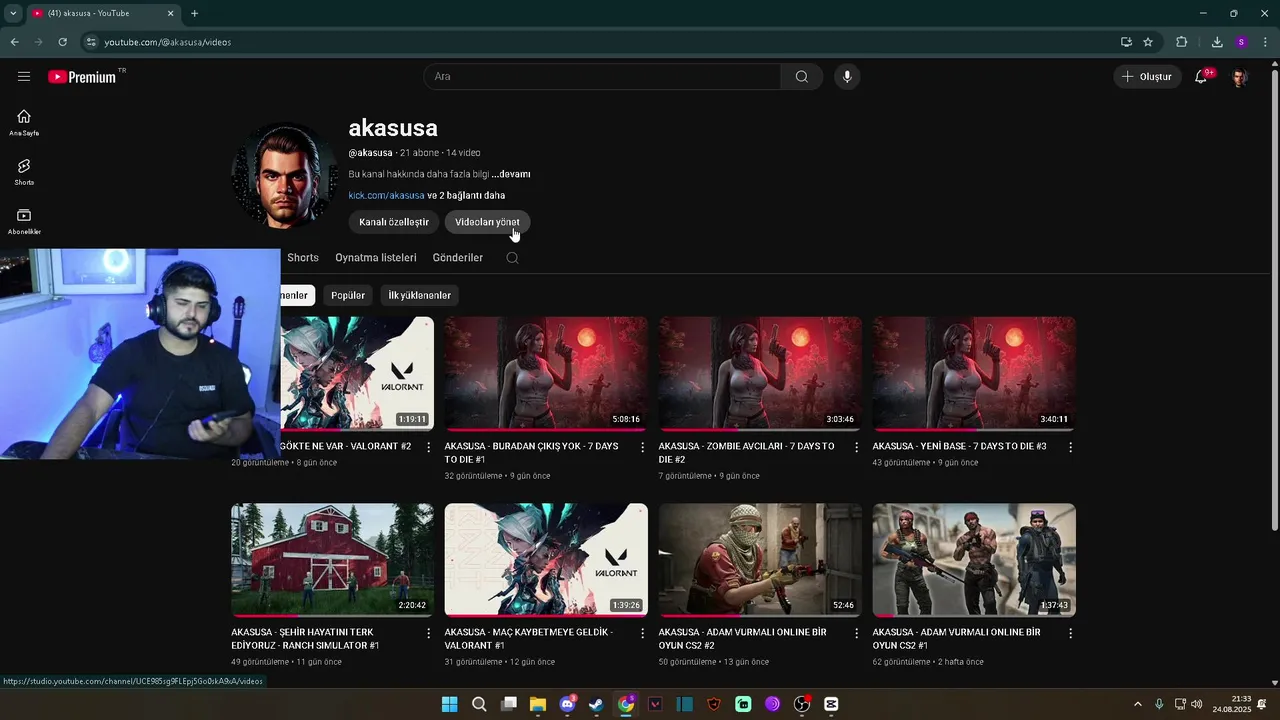The width and height of the screenshot is (1280, 720).
Task: Open kick.com/akasusa link
Action: 386,196
